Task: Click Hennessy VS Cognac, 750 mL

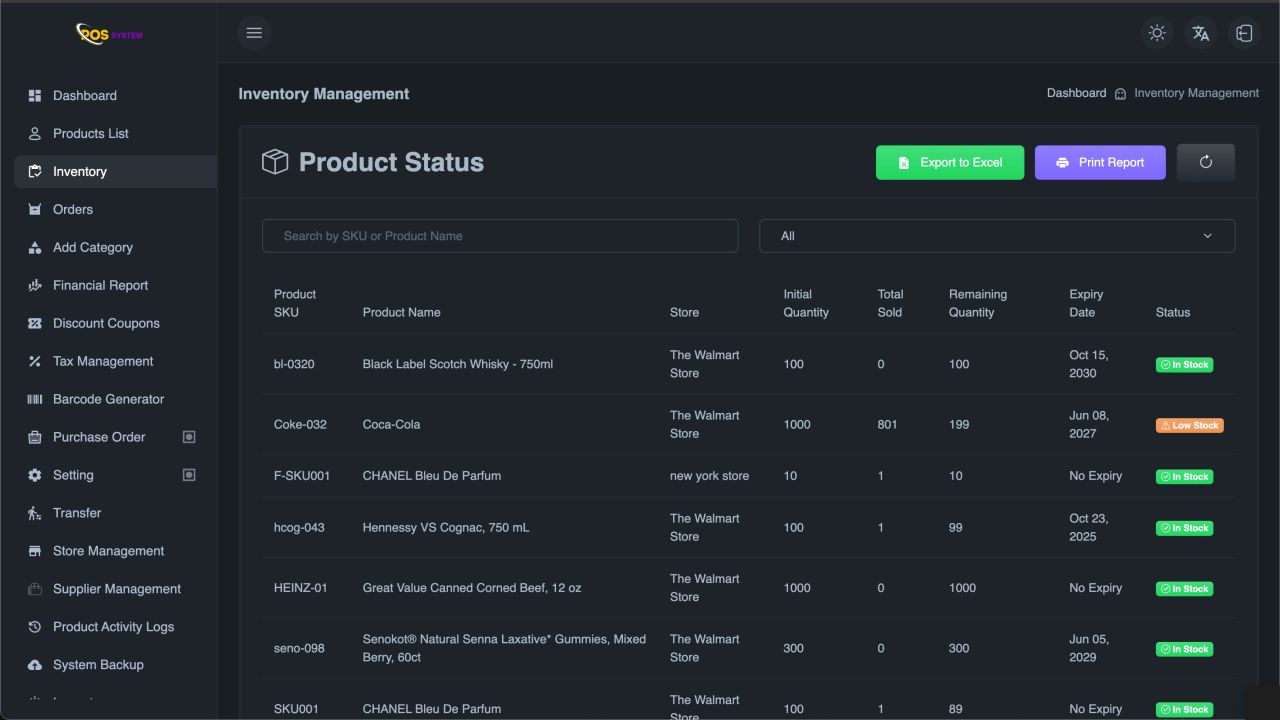Action: (446, 528)
